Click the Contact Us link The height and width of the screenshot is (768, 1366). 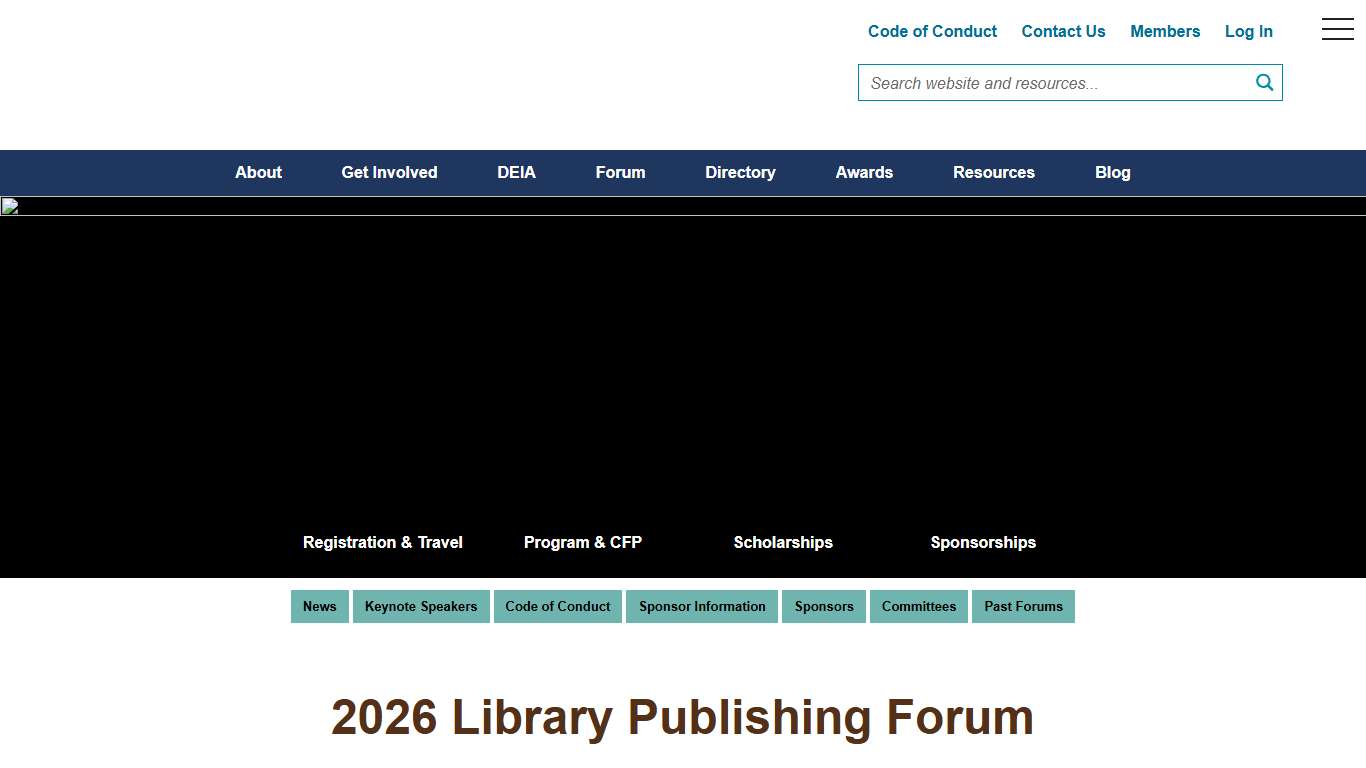(1063, 31)
